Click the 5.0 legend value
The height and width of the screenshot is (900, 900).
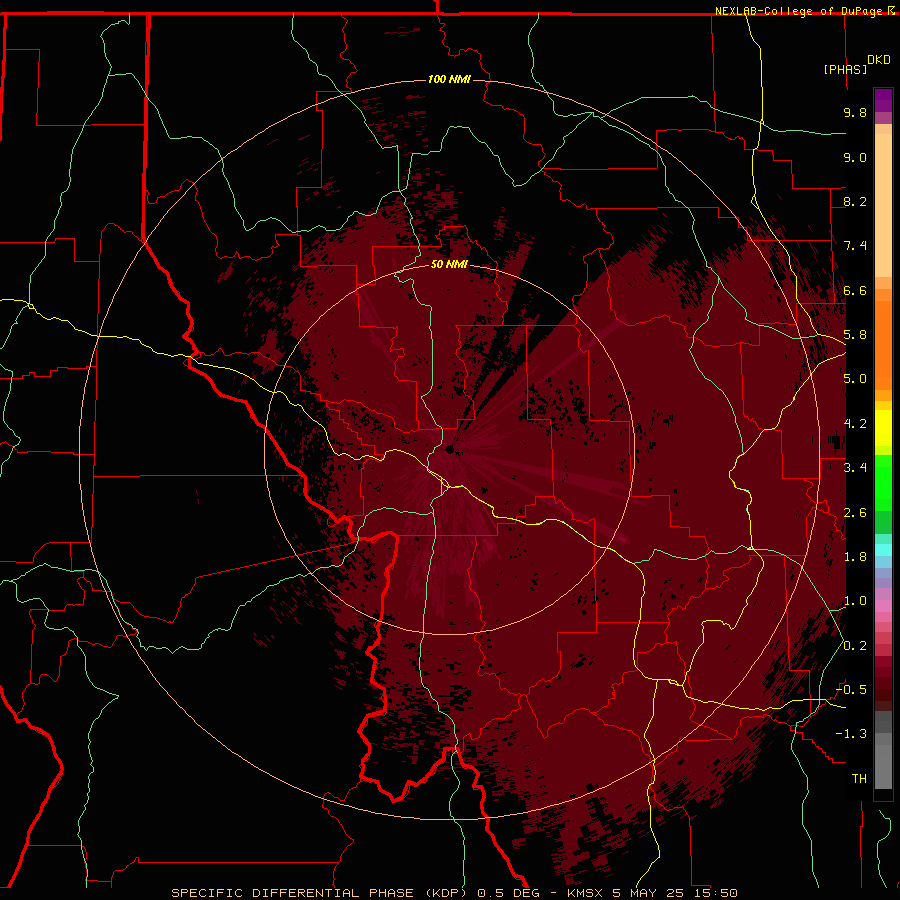coord(855,379)
